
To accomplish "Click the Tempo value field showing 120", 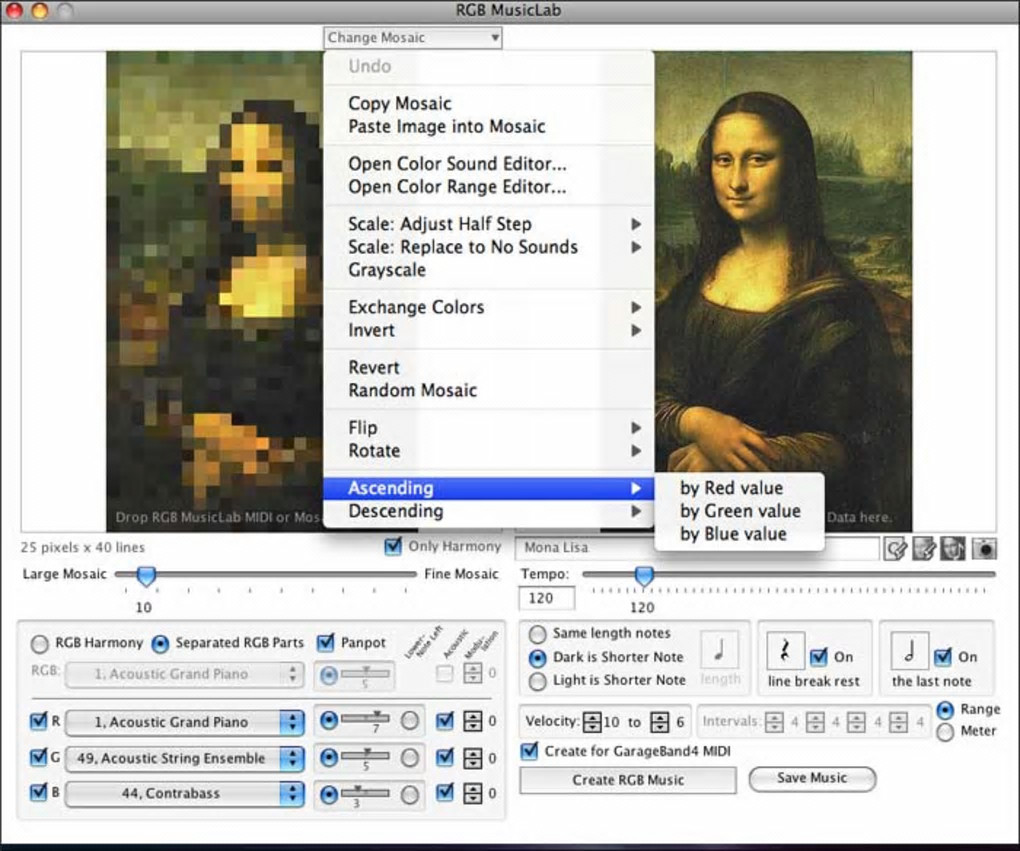I will 546,598.
